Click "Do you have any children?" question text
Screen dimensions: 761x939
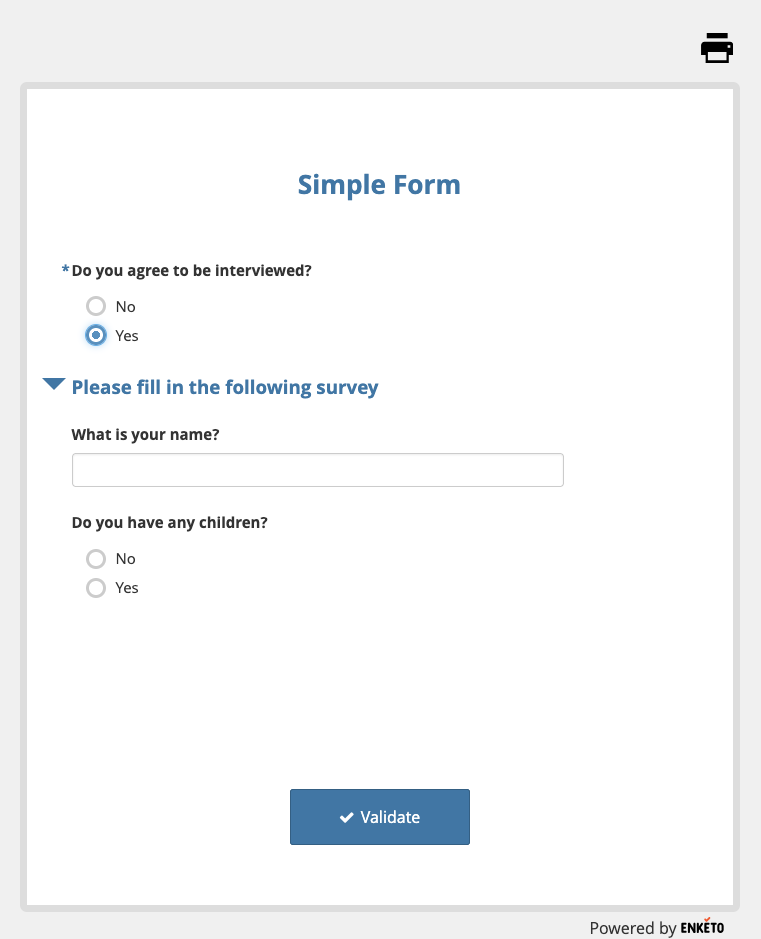pyautogui.click(x=170, y=522)
